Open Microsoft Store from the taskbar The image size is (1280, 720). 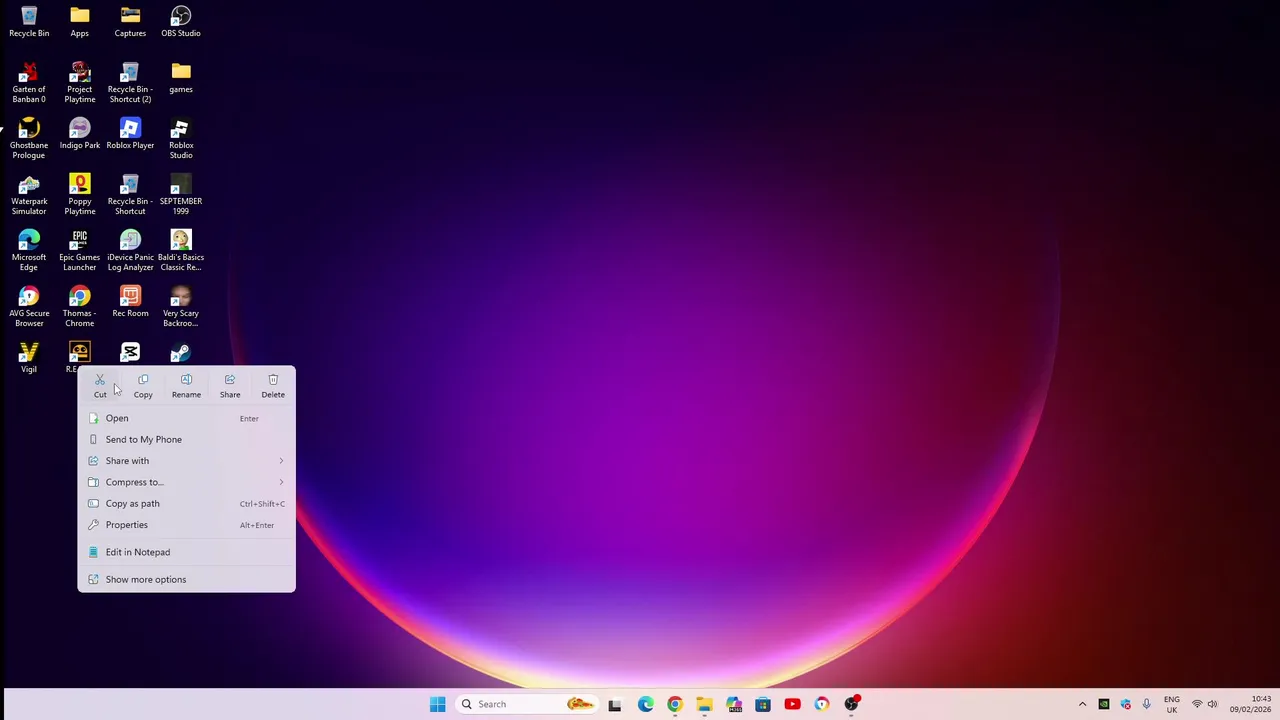pos(763,704)
